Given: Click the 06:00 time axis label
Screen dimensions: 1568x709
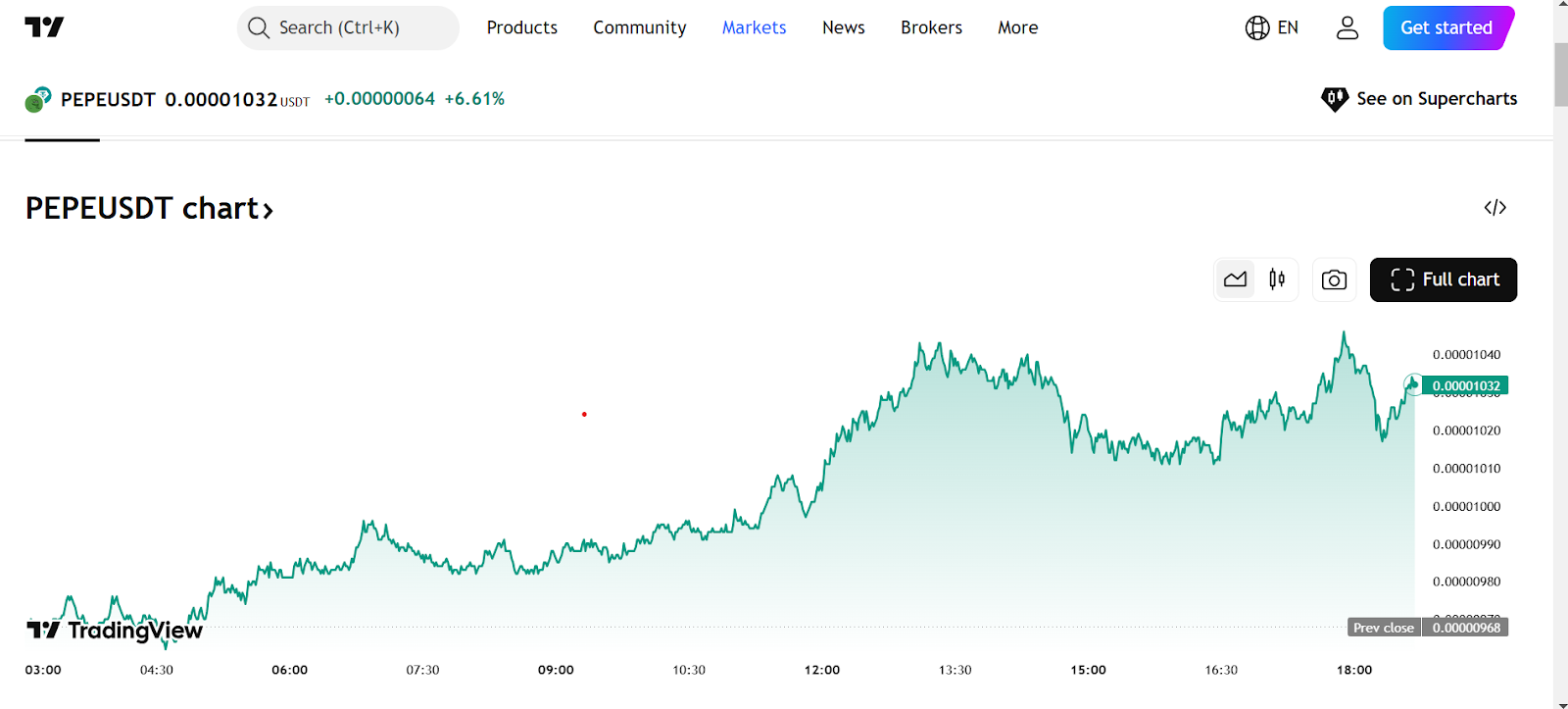Looking at the screenshot, I should click(x=290, y=670).
